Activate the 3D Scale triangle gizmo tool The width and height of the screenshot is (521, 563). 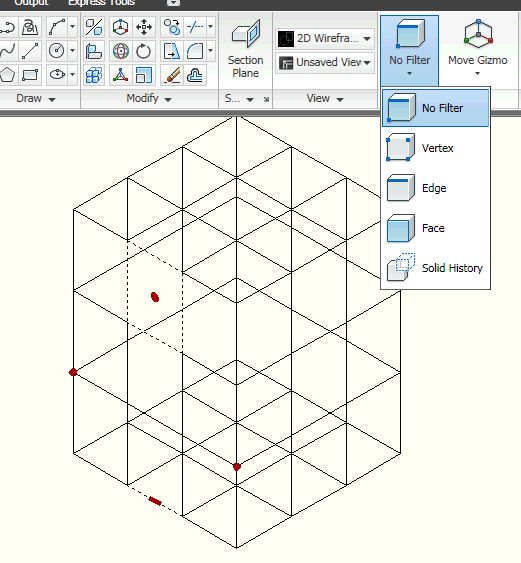tap(120, 75)
